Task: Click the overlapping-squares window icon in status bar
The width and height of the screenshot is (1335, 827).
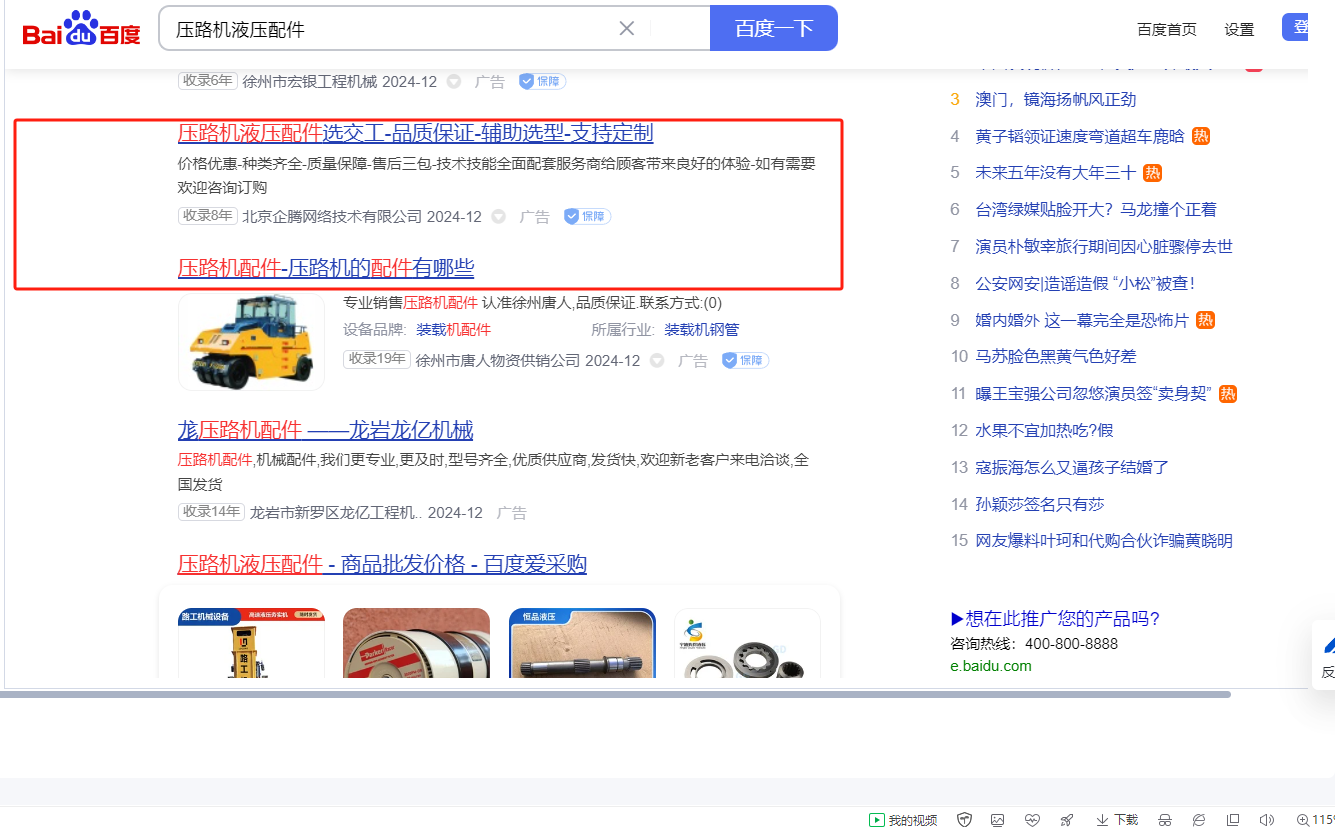Action: click(x=1233, y=820)
